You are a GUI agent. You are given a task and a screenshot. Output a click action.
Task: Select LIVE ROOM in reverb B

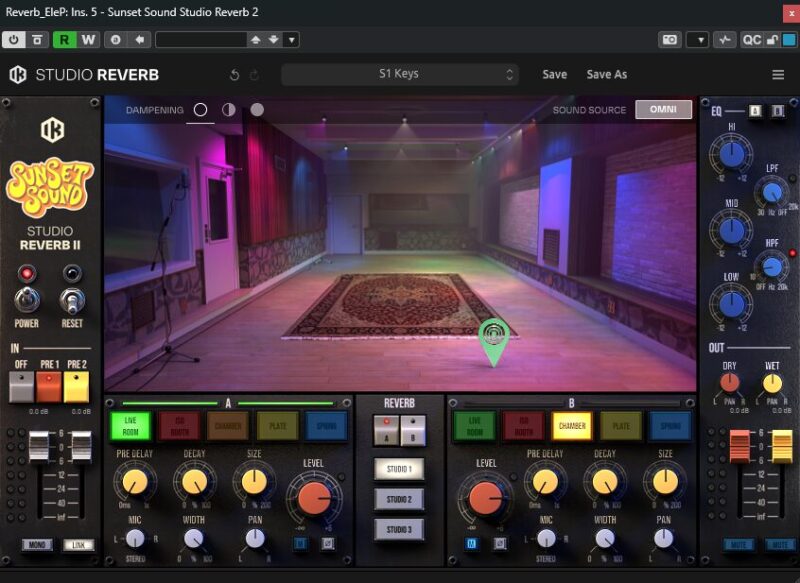coord(474,425)
